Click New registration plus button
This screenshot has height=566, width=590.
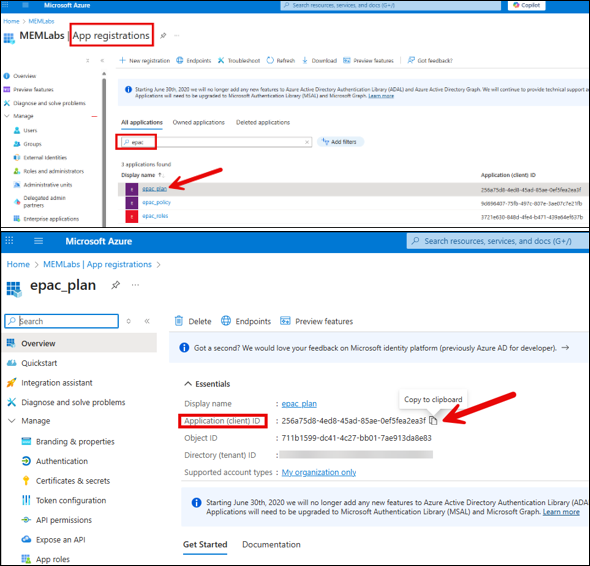click(144, 61)
